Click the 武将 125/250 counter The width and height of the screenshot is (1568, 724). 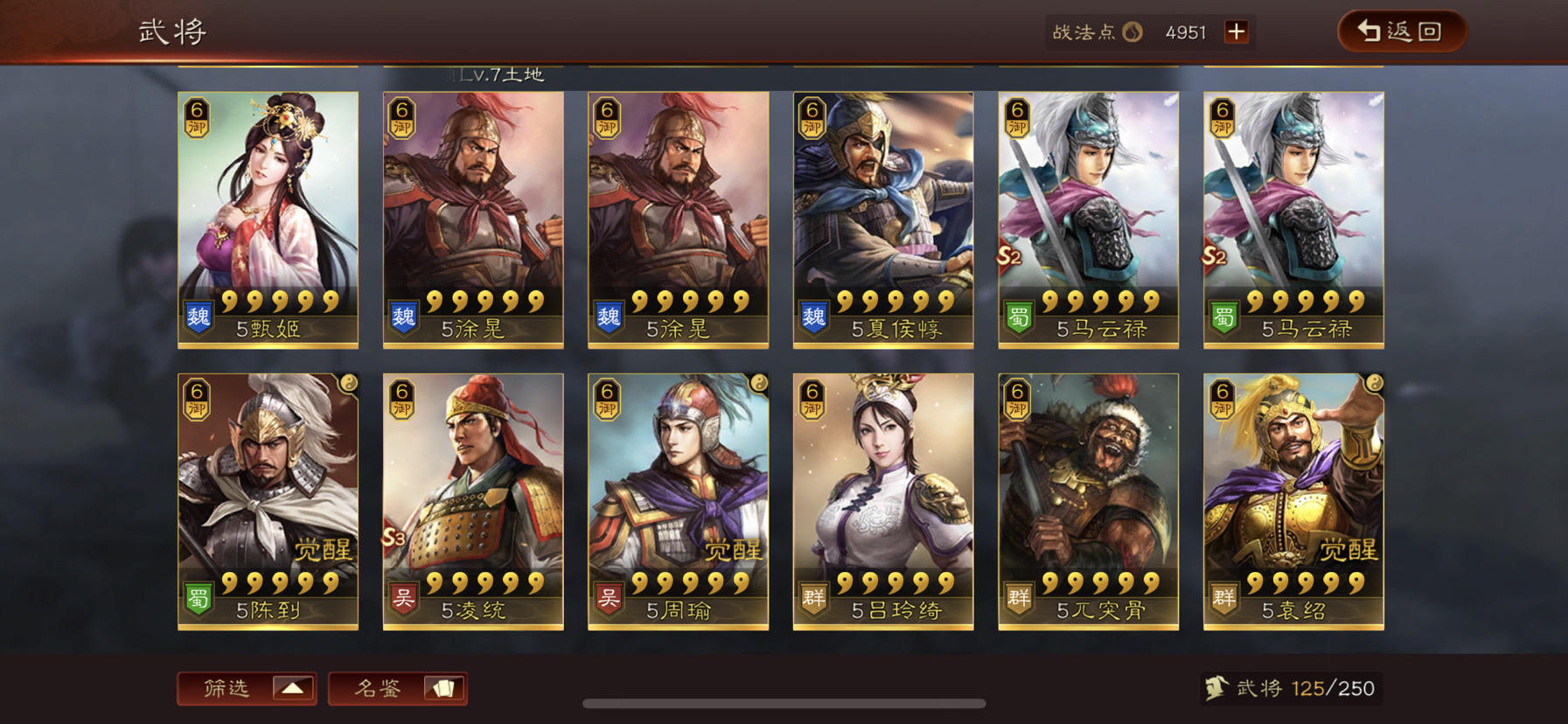[x=1291, y=688]
